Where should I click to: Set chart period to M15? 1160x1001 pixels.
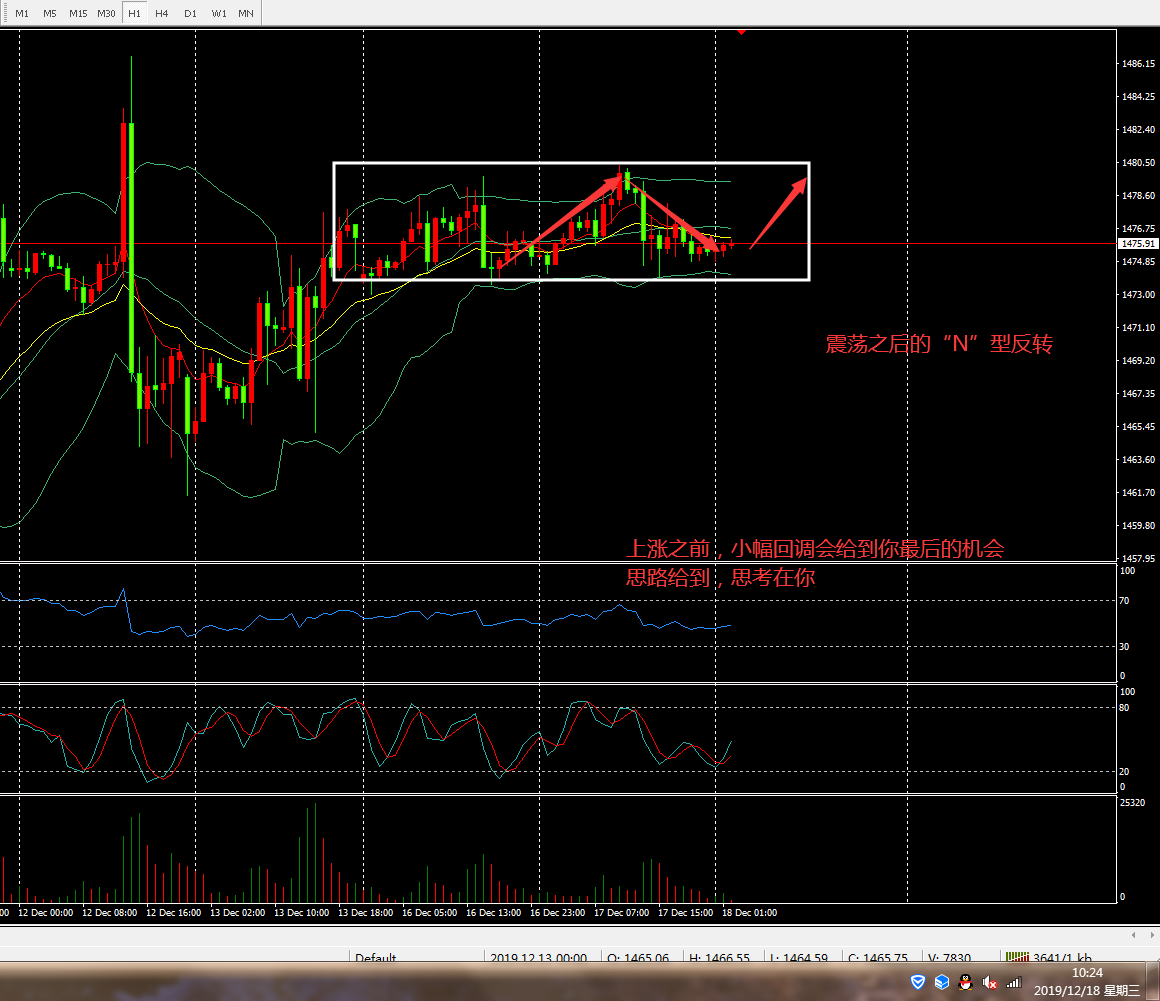click(78, 13)
